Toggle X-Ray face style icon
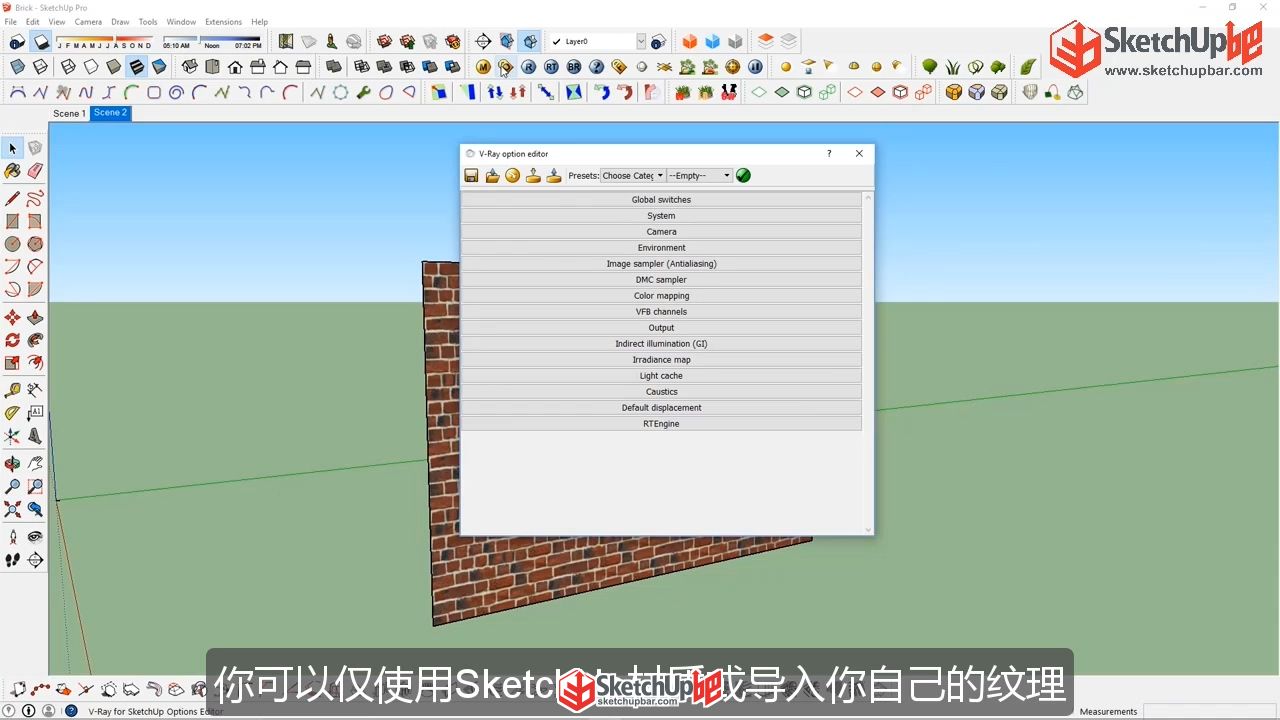The image size is (1280, 720). (17, 67)
